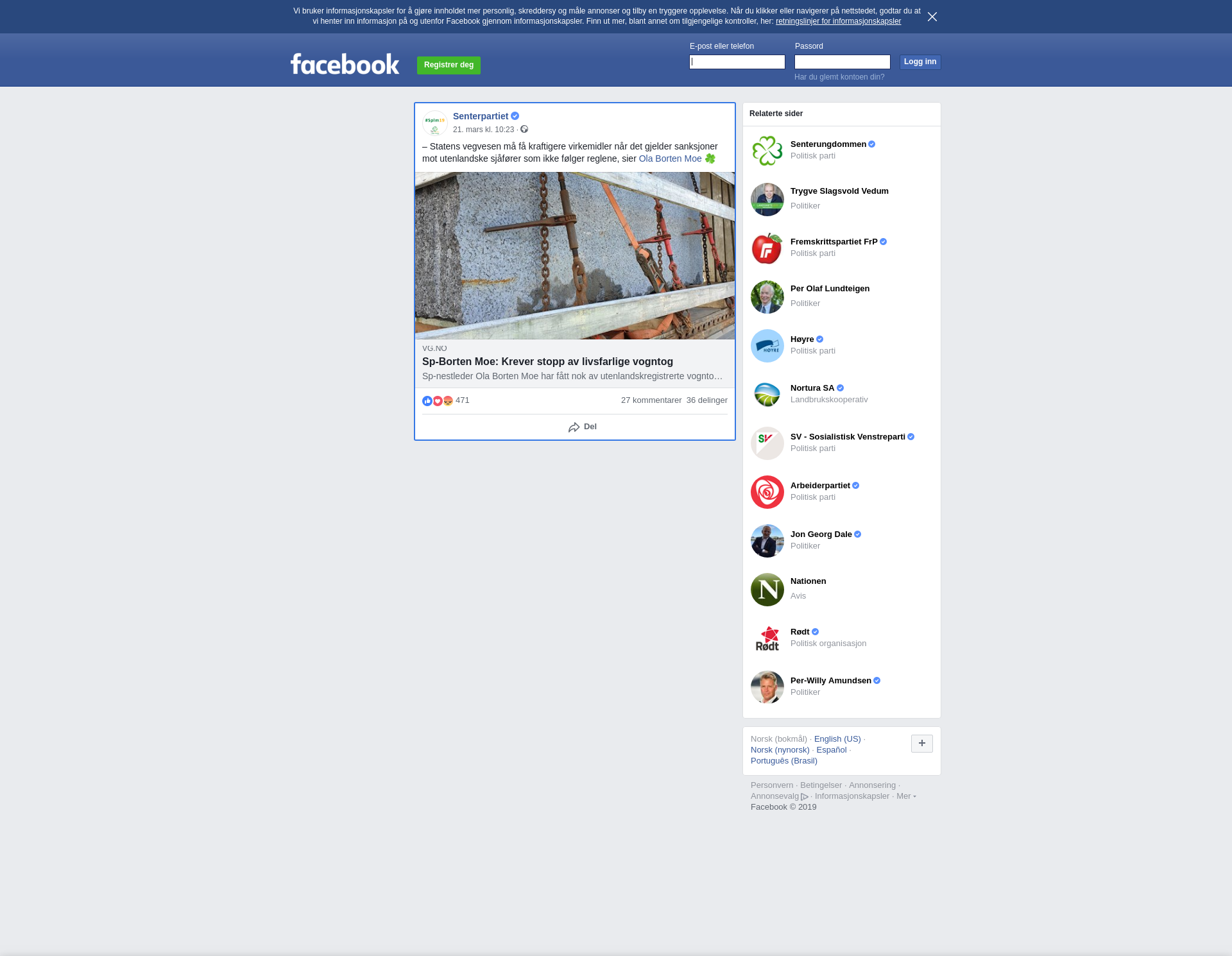This screenshot has width=1232, height=956.
Task: Open Høyre page link
Action: click(802, 339)
